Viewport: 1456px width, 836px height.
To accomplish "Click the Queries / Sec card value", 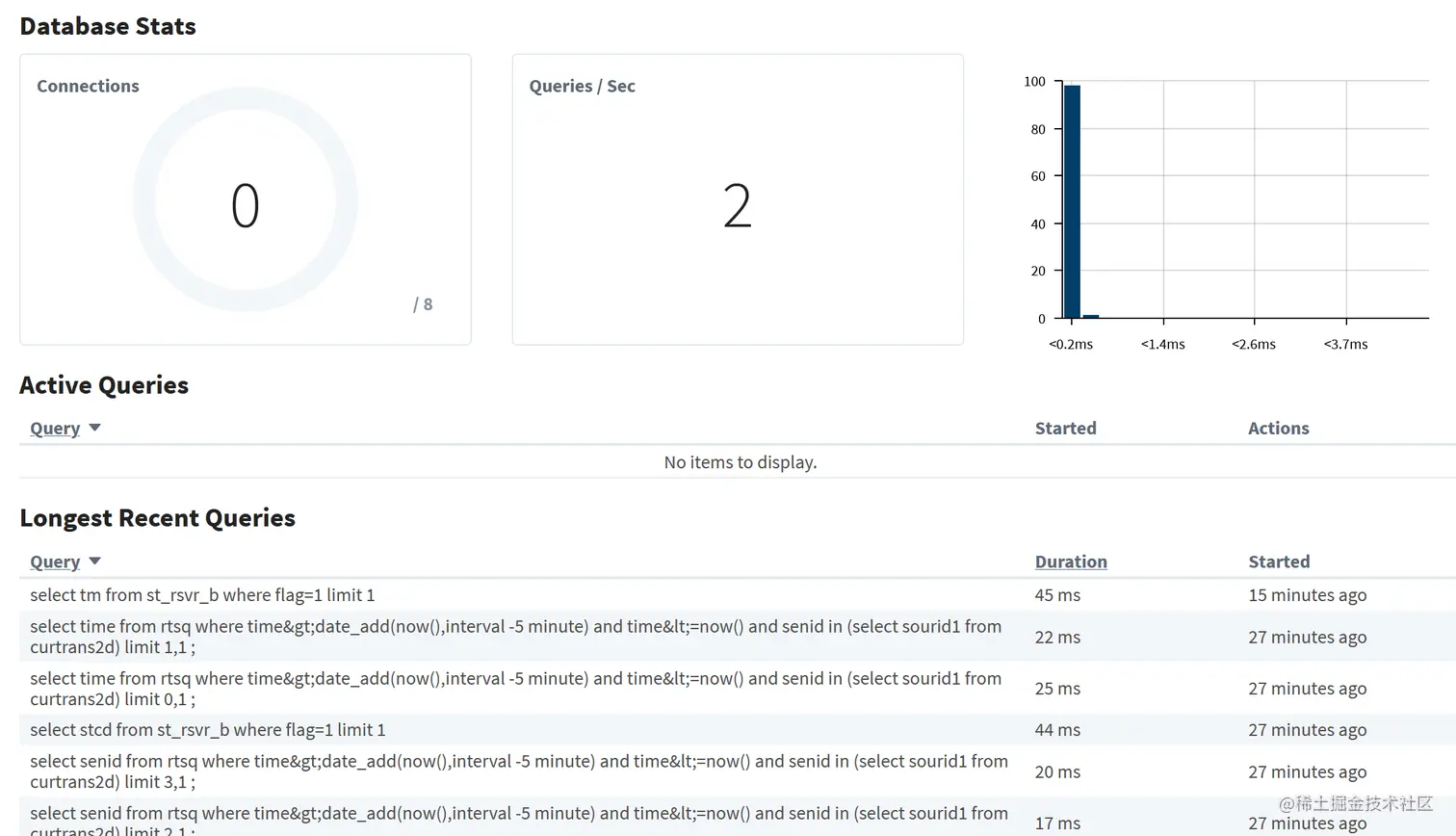I will [738, 205].
